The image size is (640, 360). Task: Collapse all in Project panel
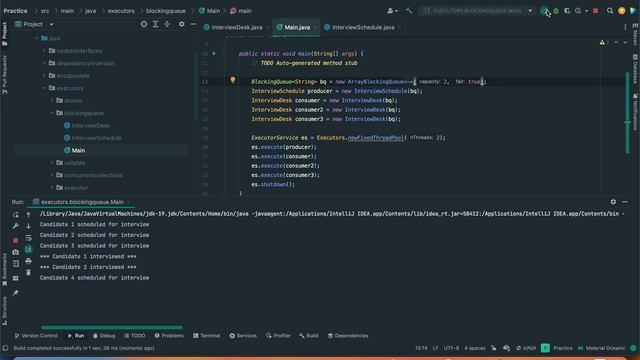pyautogui.click(x=167, y=24)
